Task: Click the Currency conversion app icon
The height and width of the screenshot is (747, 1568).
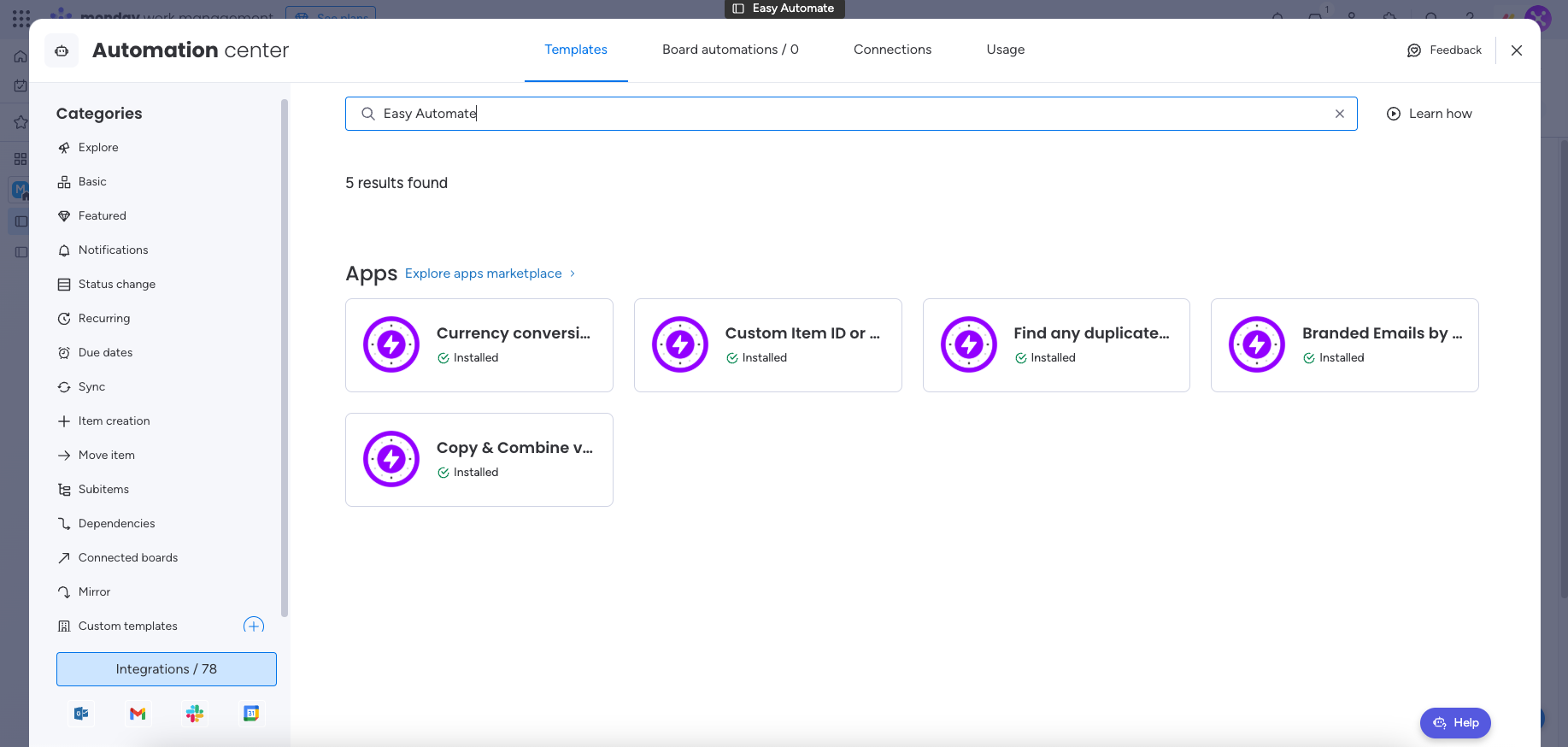Action: point(391,345)
